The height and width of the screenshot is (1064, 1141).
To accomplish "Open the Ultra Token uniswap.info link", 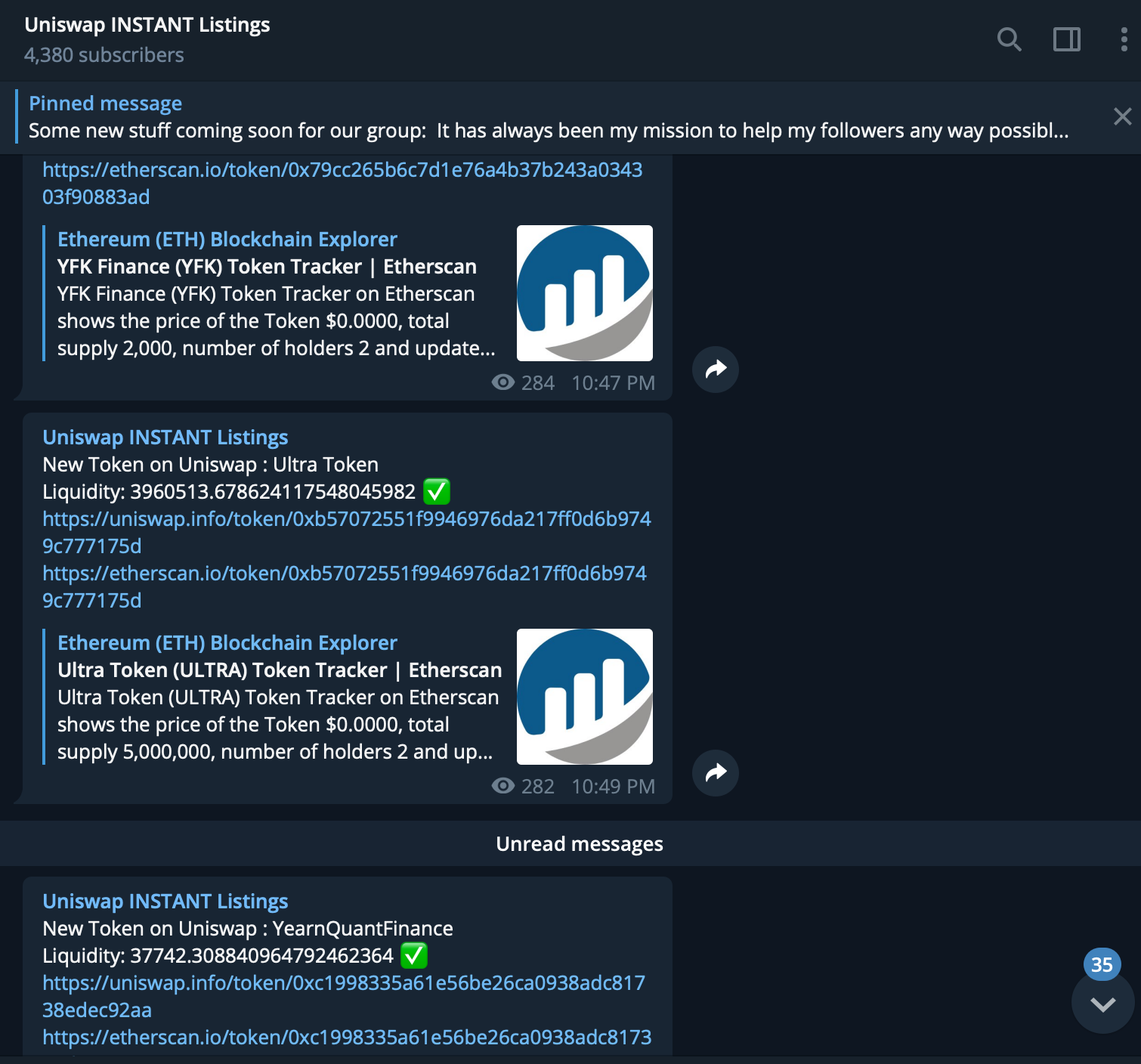I will tap(346, 533).
